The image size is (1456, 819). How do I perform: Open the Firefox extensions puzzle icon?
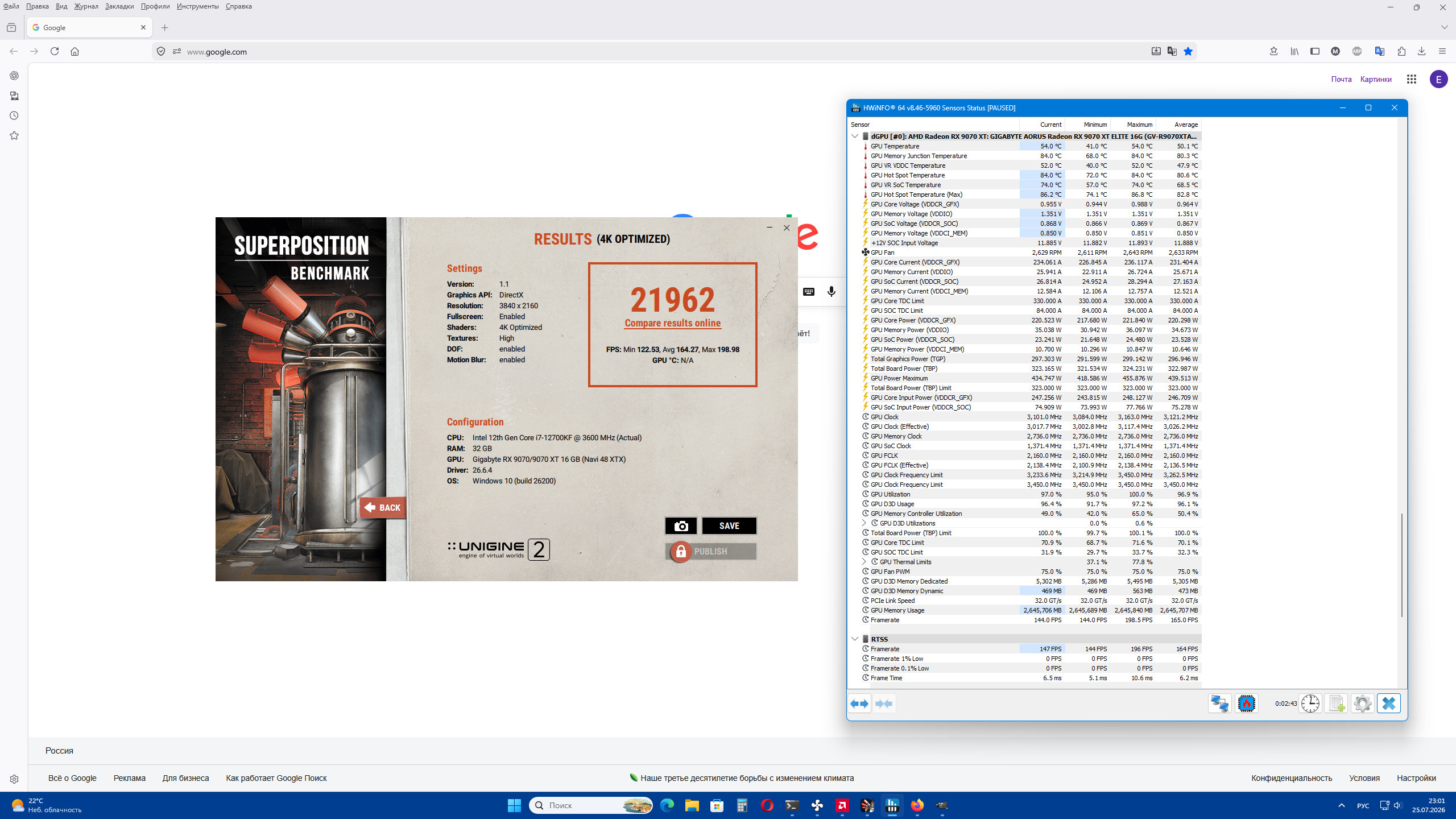click(x=1401, y=51)
